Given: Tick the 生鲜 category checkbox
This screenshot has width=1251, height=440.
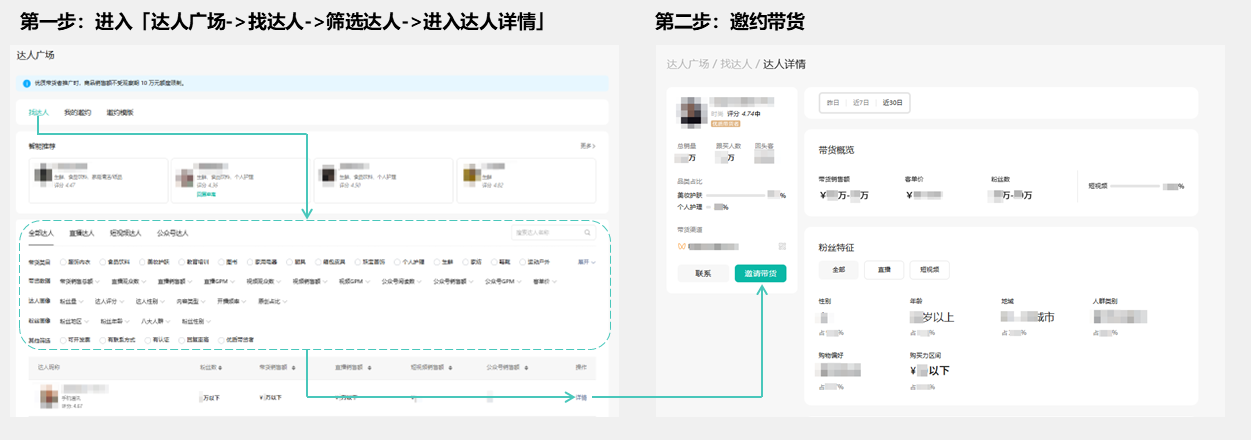Looking at the screenshot, I should 437,262.
